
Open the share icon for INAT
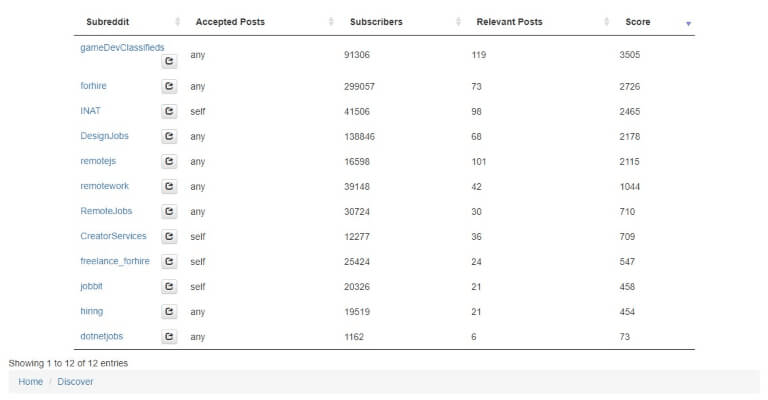[169, 111]
